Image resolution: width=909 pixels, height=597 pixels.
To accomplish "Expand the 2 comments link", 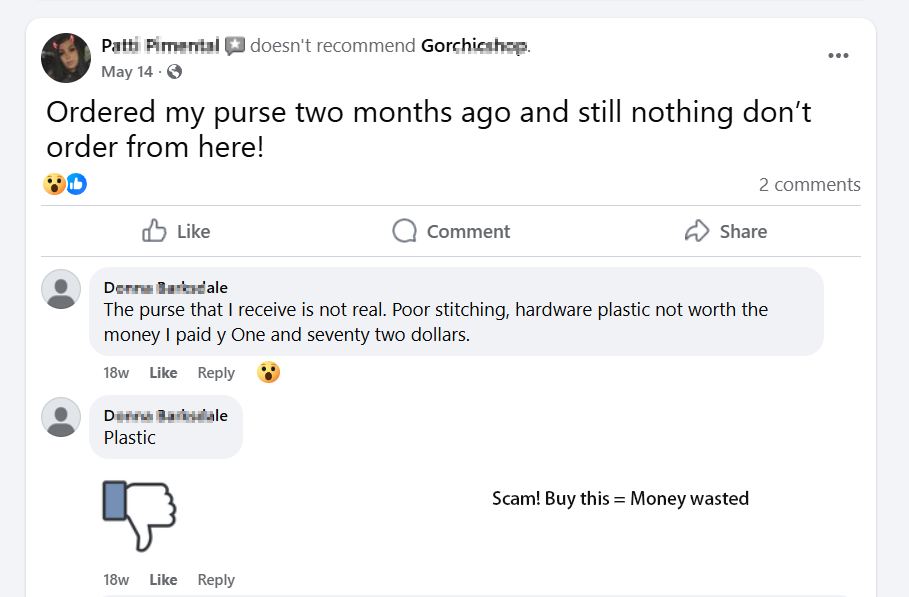I will pyautogui.click(x=809, y=184).
